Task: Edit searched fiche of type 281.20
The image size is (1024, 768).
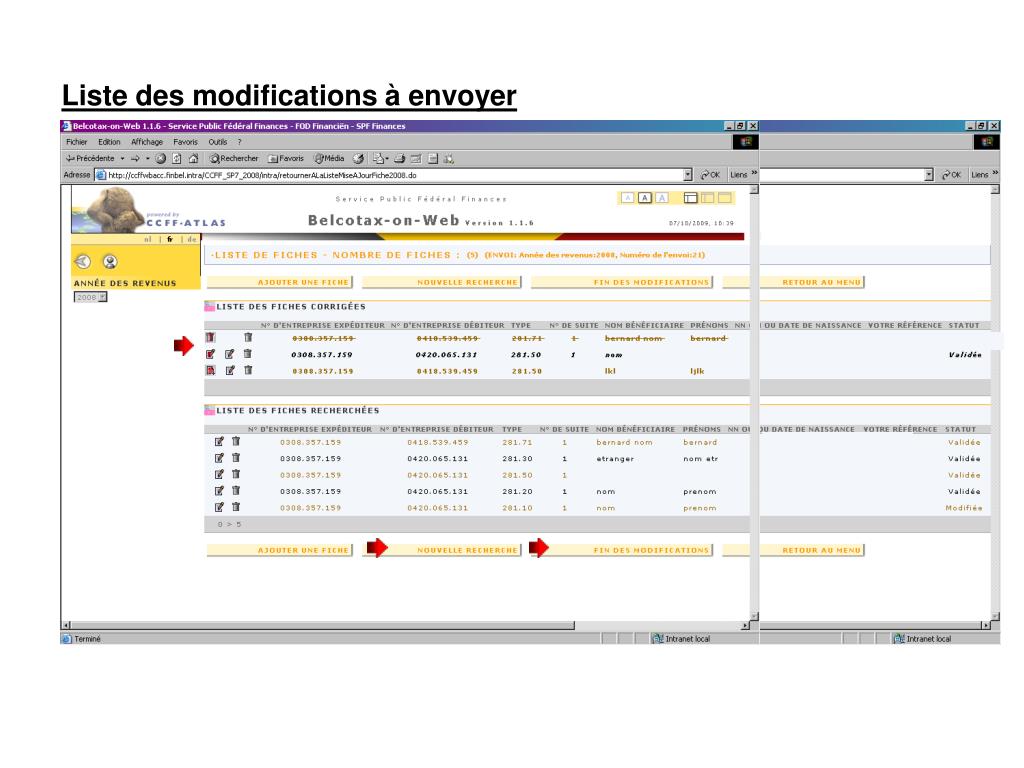Action: [219, 490]
